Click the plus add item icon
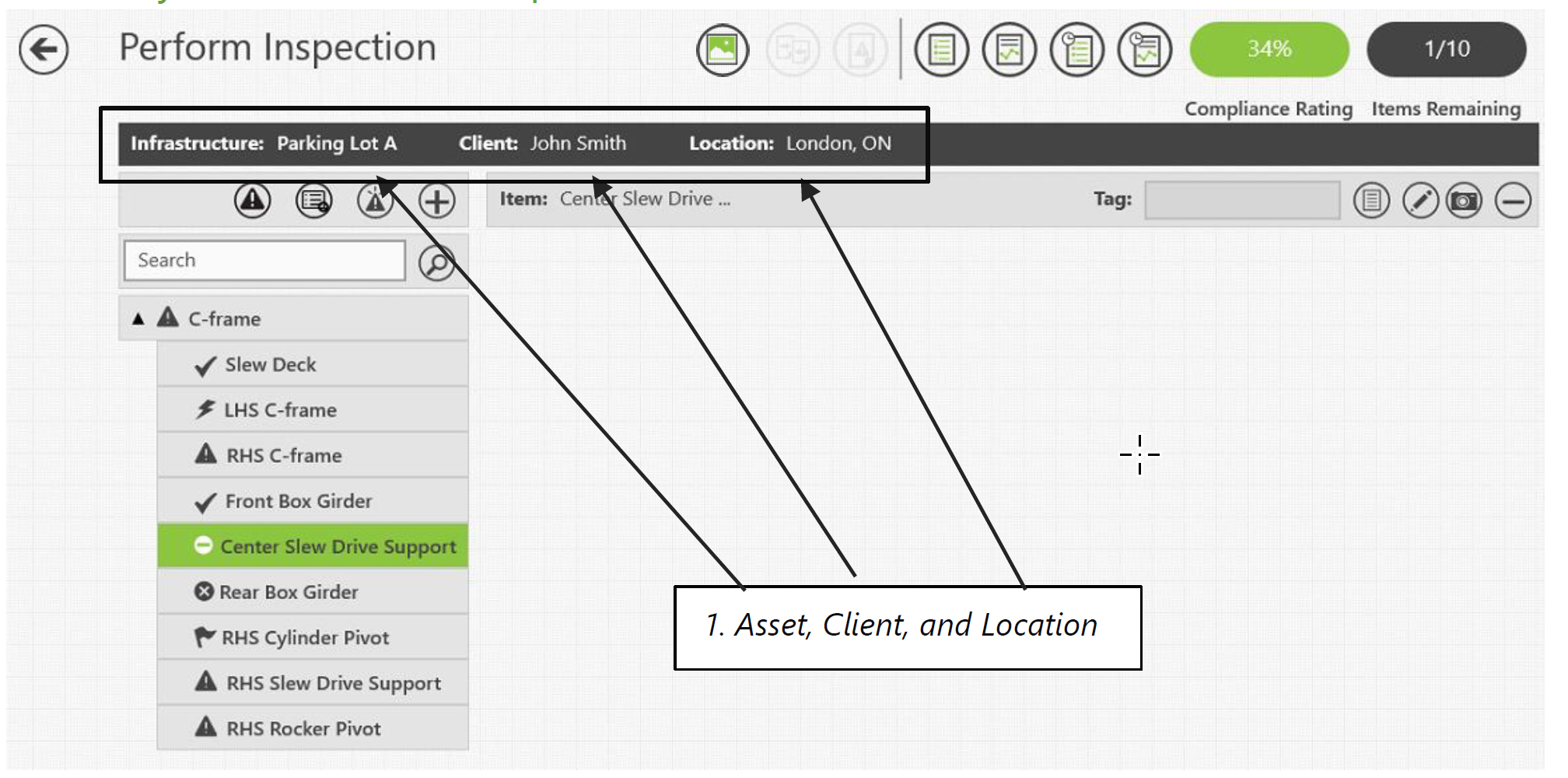Screen dimensions: 1568x778 (436, 202)
